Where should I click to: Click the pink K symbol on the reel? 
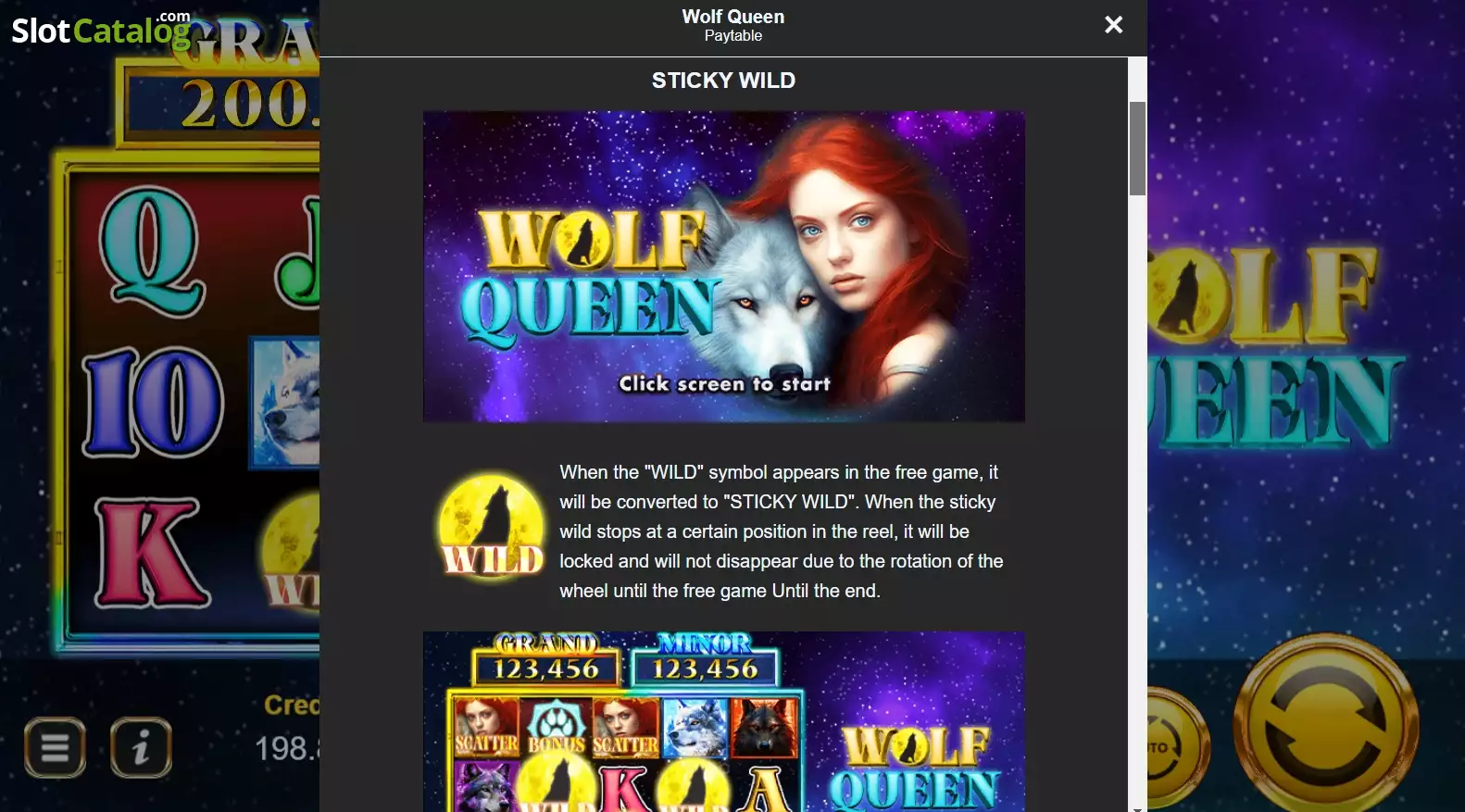click(x=151, y=553)
